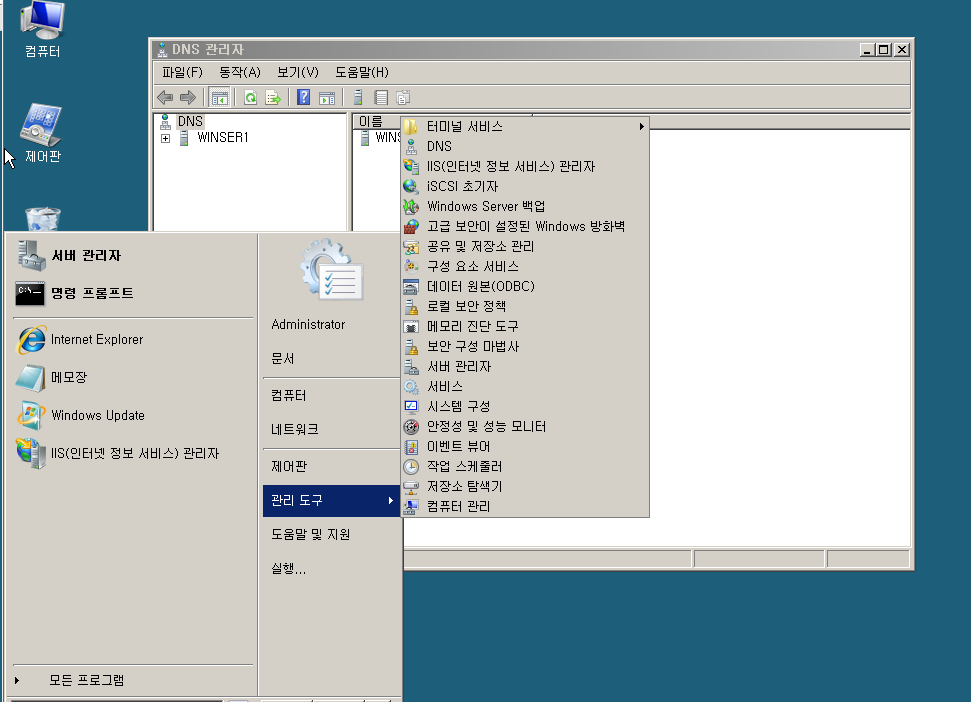The image size is (971, 702).
Task: Open 제어판 from Start menu right pane
Action: [x=331, y=466]
